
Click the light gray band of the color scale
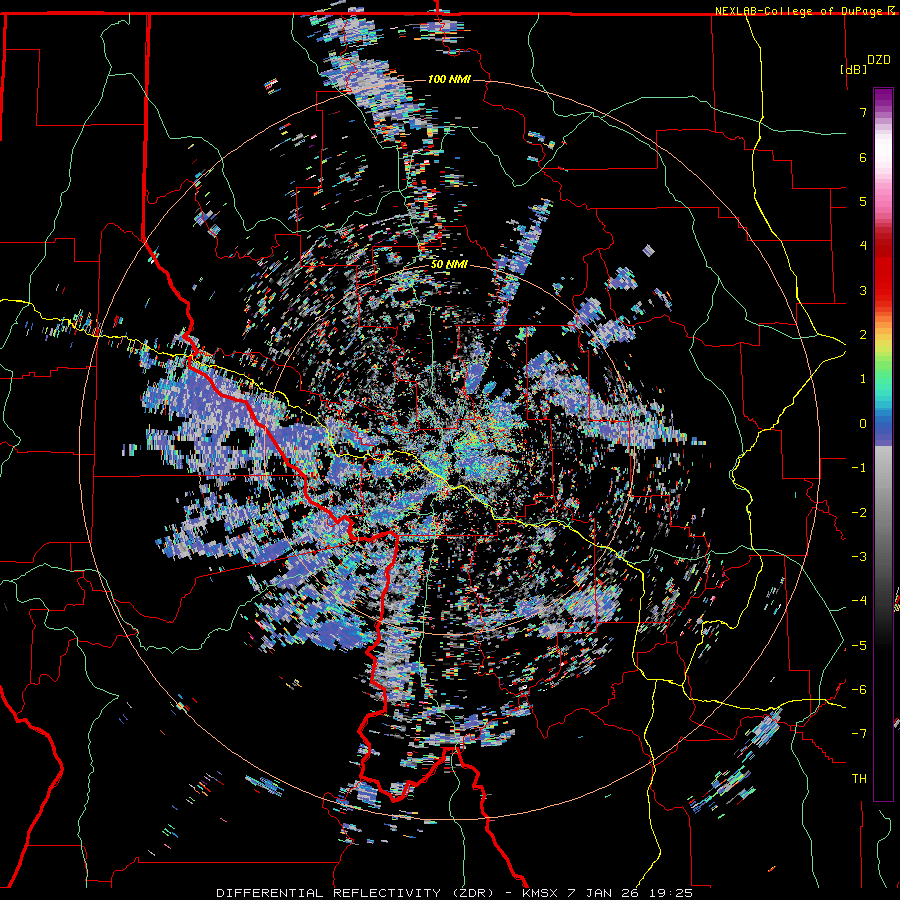point(883,468)
